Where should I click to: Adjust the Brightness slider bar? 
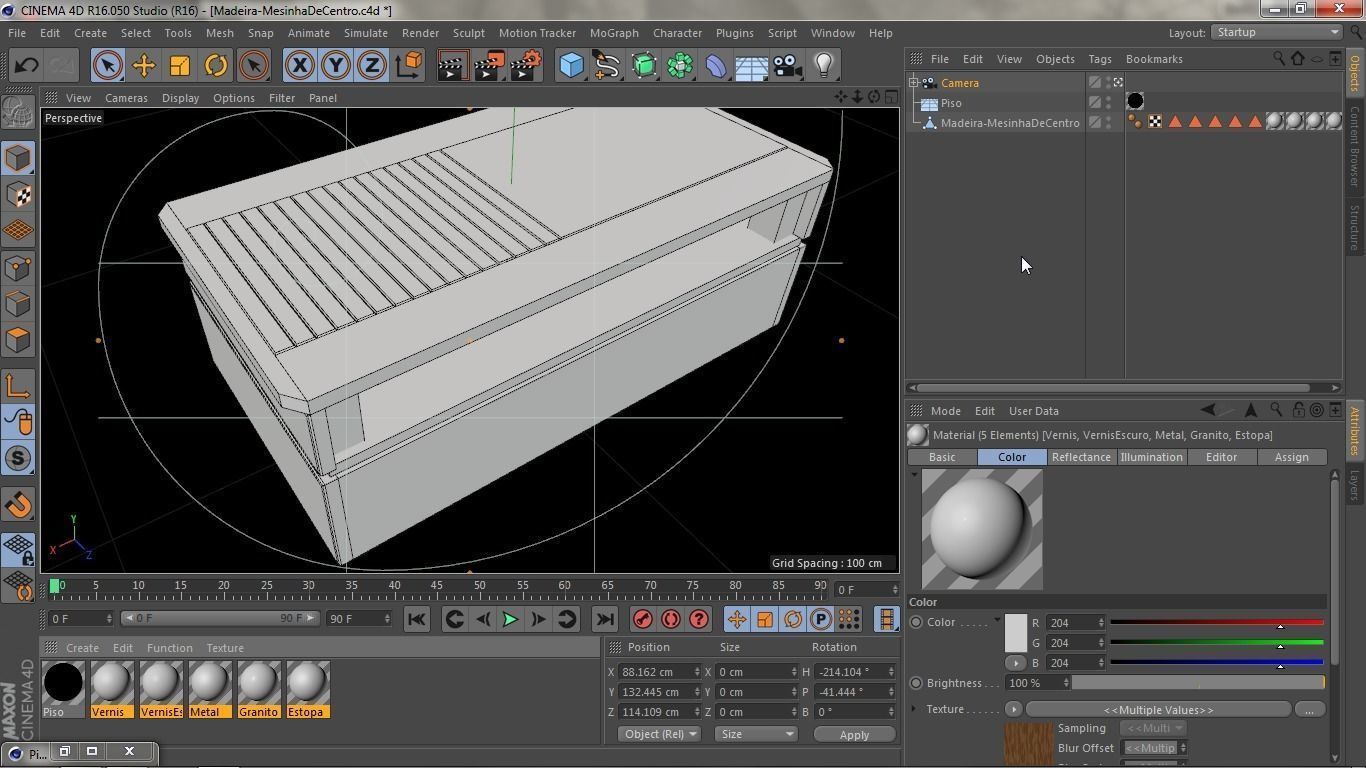pos(1198,683)
